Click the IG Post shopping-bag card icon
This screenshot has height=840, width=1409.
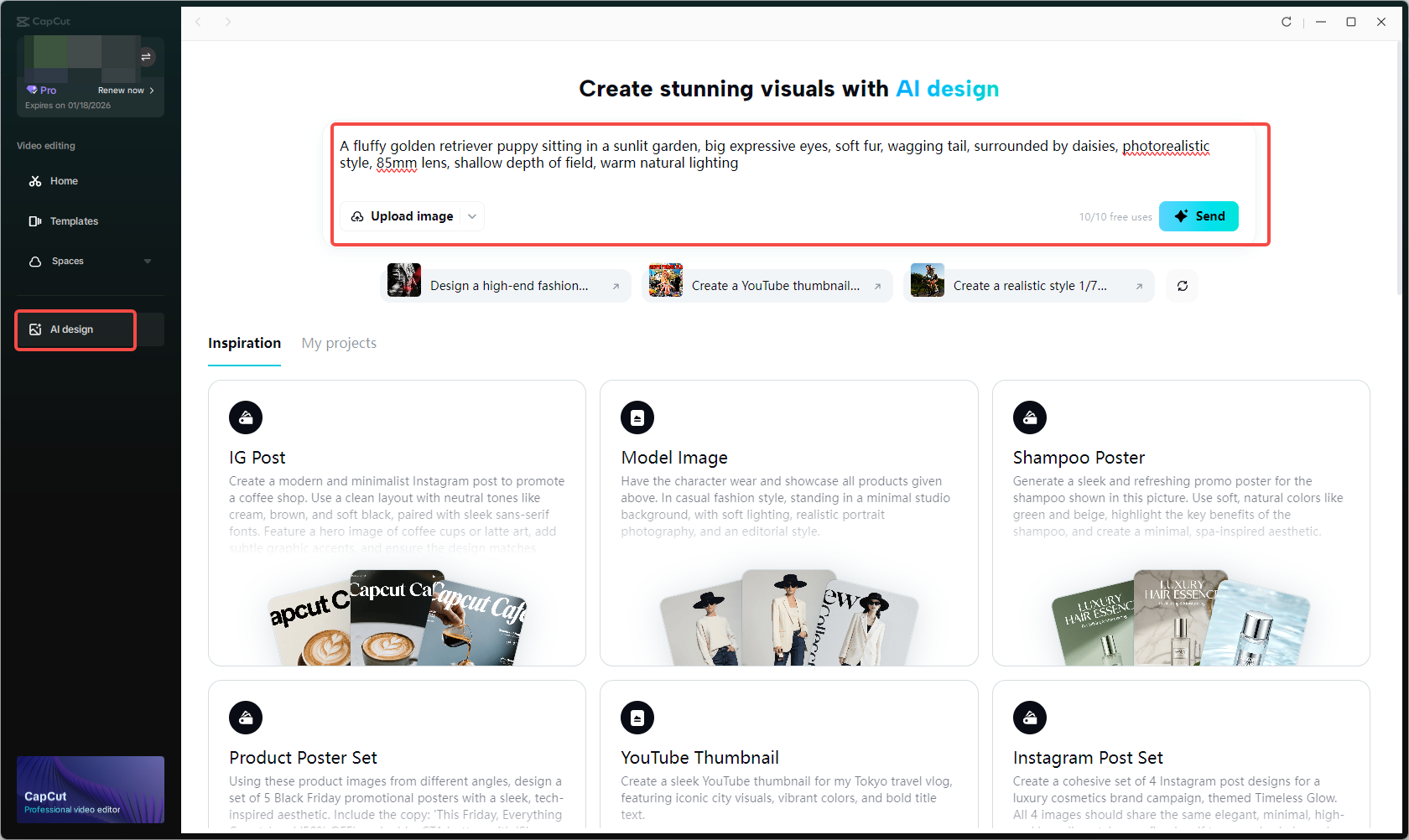pyautogui.click(x=245, y=417)
